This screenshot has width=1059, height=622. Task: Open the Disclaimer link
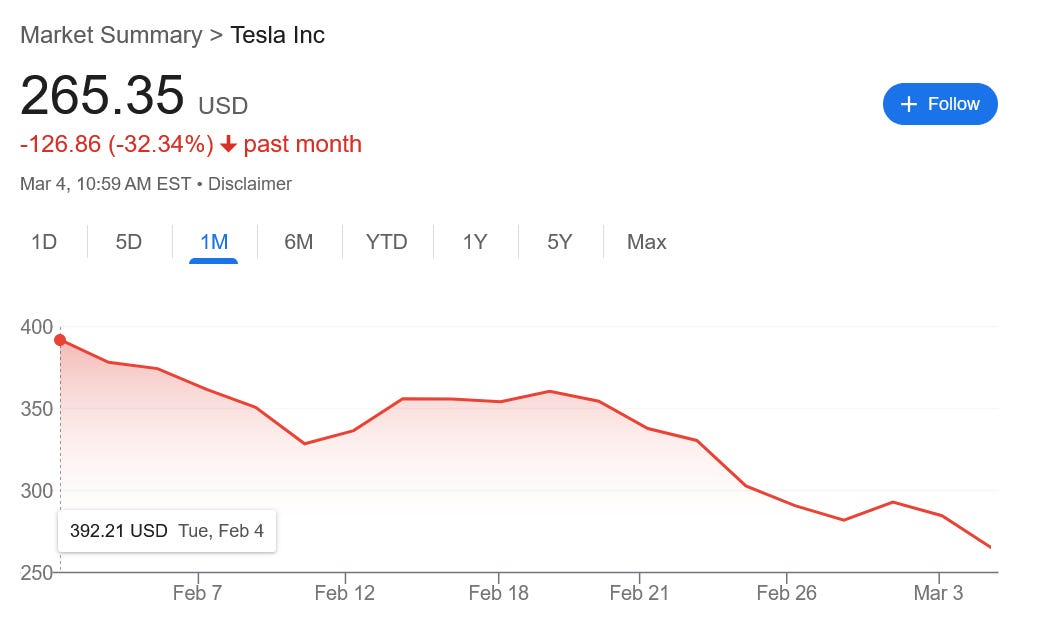(250, 184)
